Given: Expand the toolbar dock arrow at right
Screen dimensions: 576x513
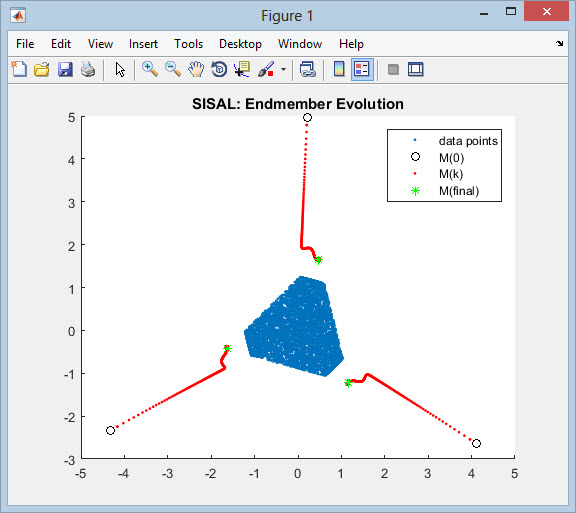Looking at the screenshot, I should coord(559,44).
